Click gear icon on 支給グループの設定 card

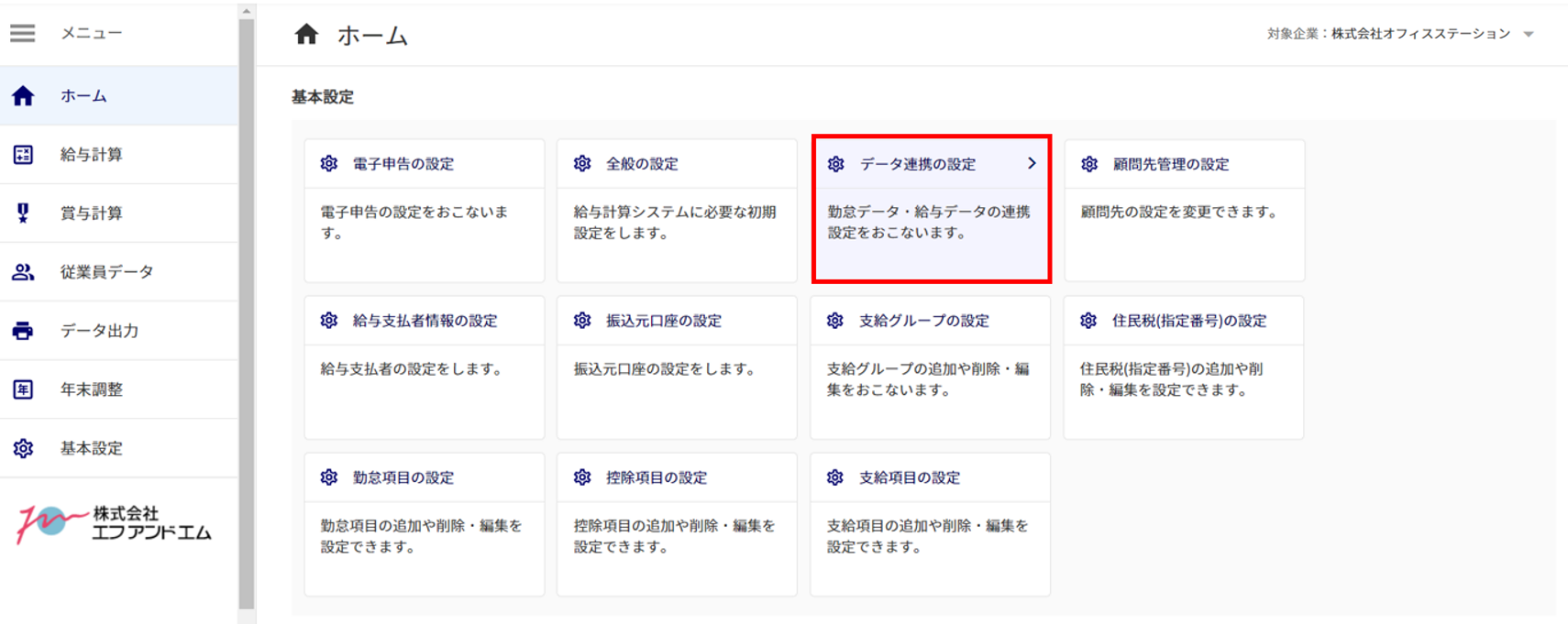(835, 321)
